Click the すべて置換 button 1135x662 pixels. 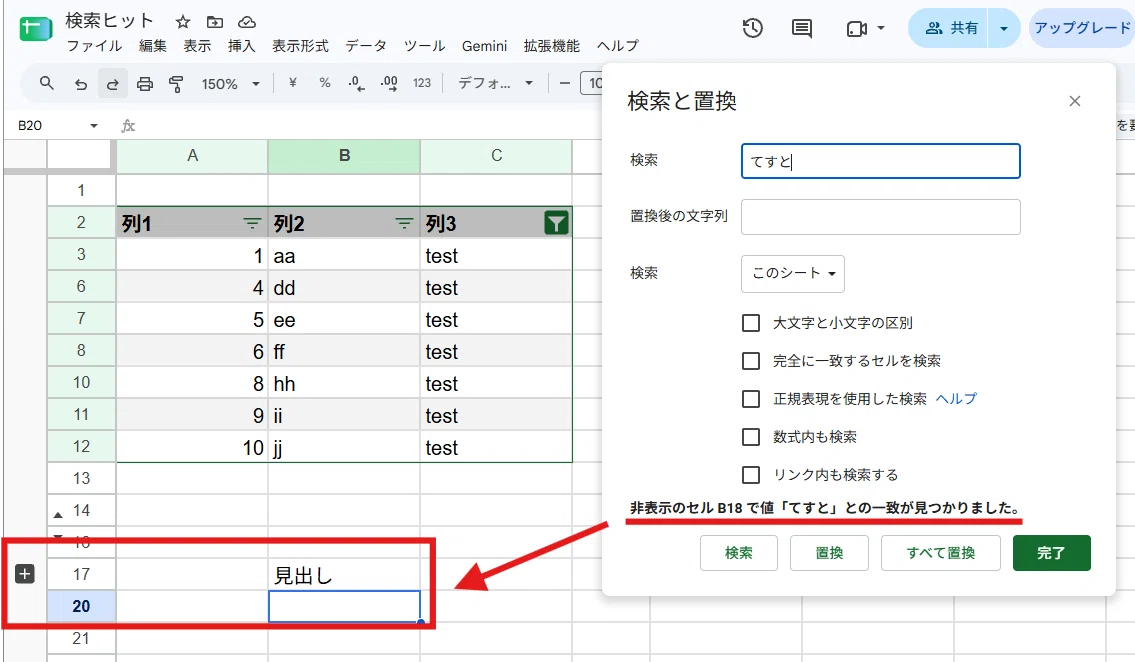tap(940, 553)
